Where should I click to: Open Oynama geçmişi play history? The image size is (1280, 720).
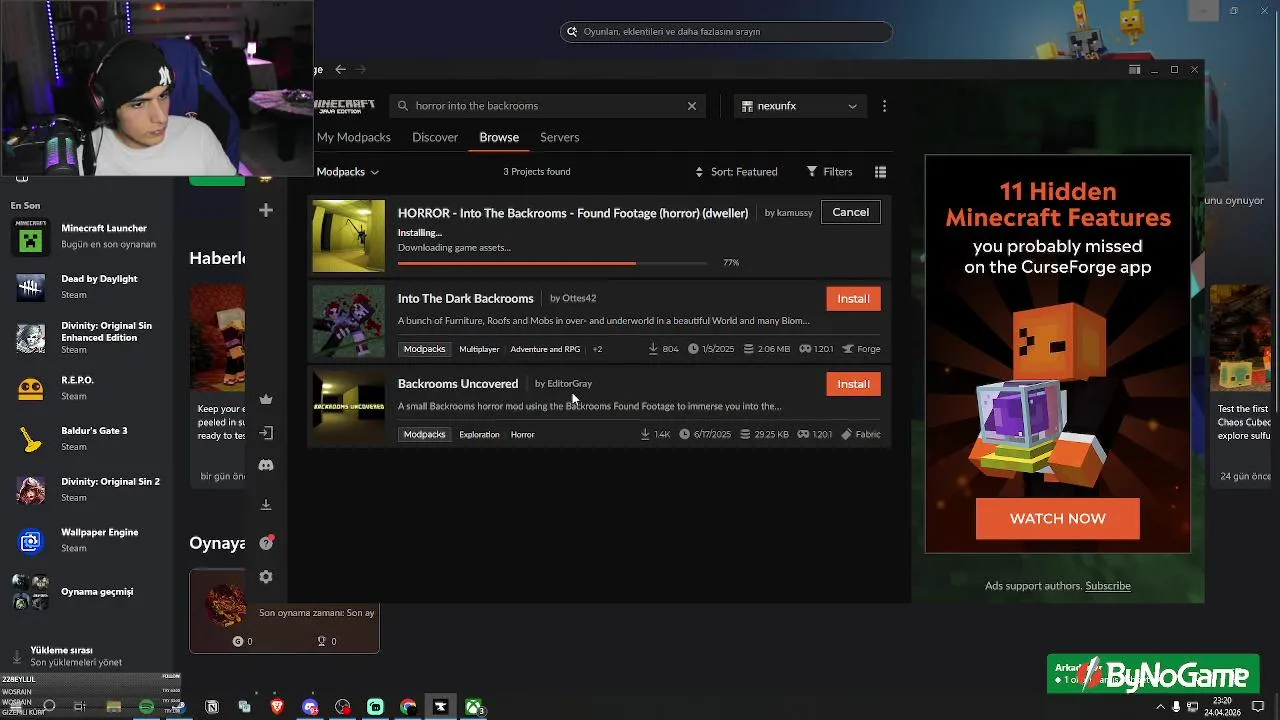88,592
